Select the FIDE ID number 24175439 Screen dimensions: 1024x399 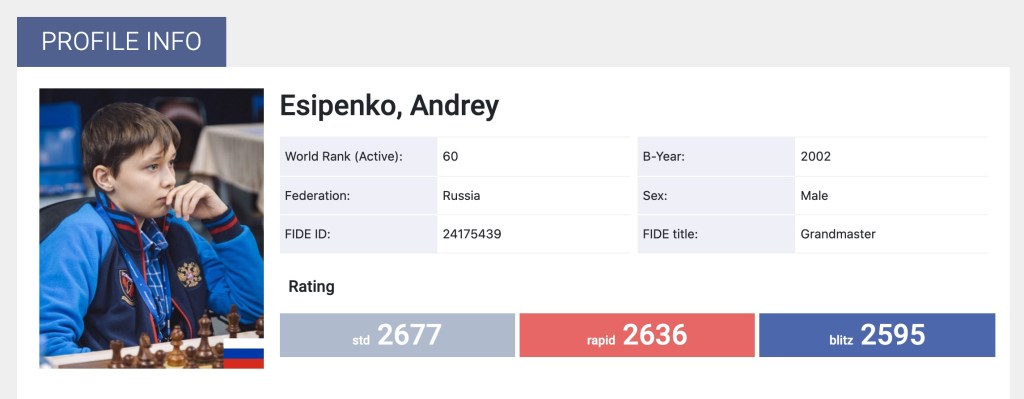472,234
